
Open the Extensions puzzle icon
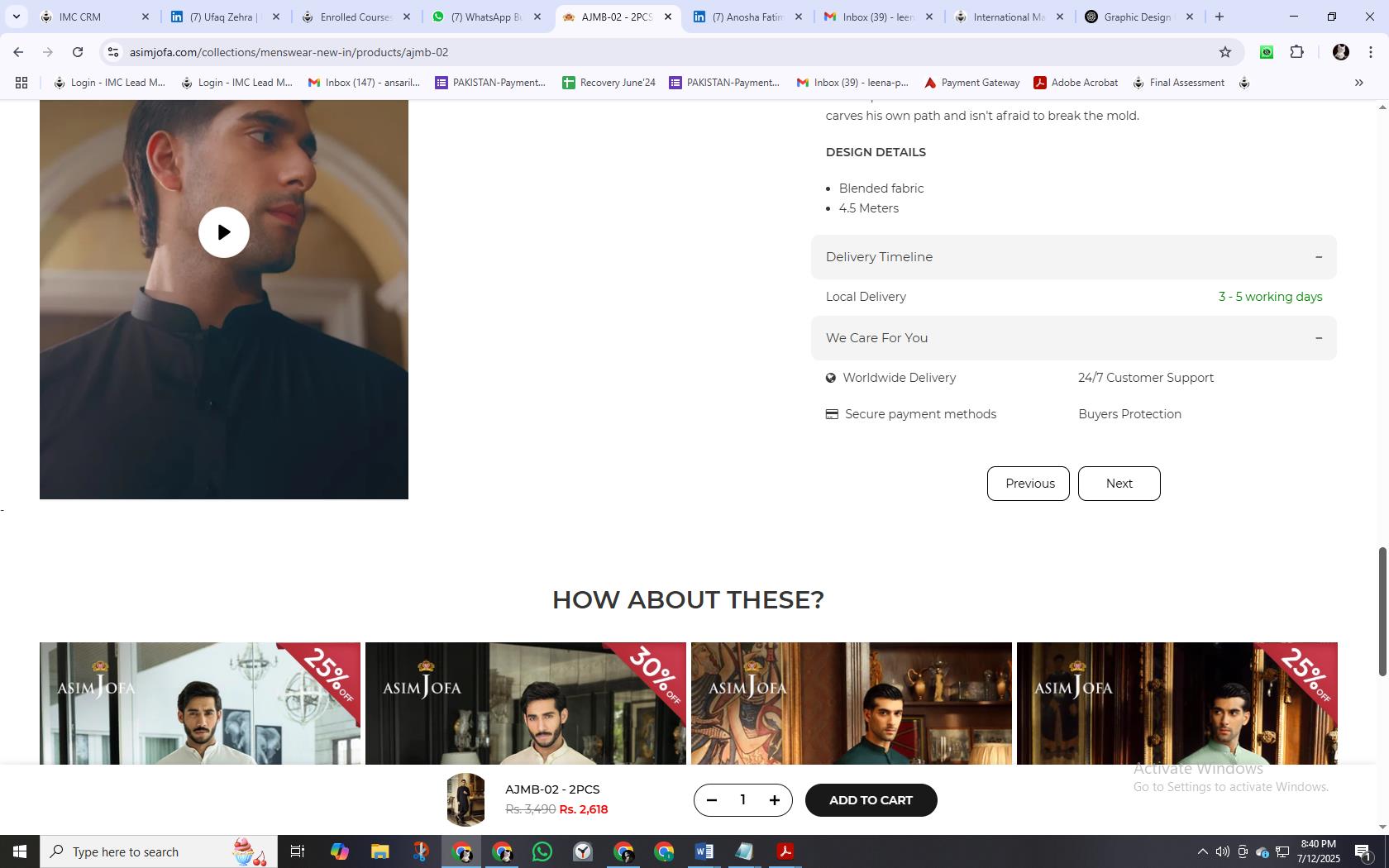click(1297, 52)
